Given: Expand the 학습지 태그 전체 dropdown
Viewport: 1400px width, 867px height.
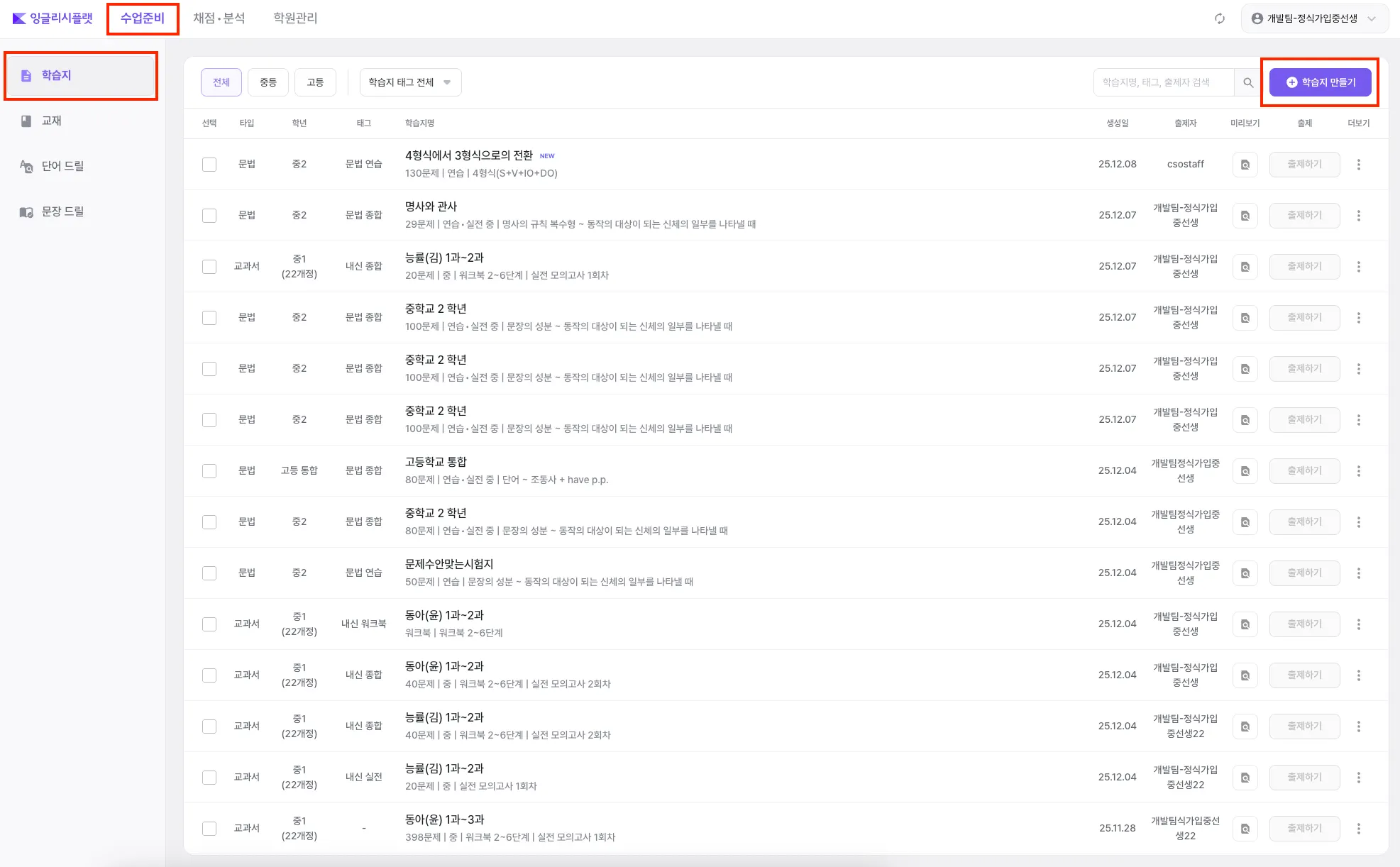Looking at the screenshot, I should point(410,82).
